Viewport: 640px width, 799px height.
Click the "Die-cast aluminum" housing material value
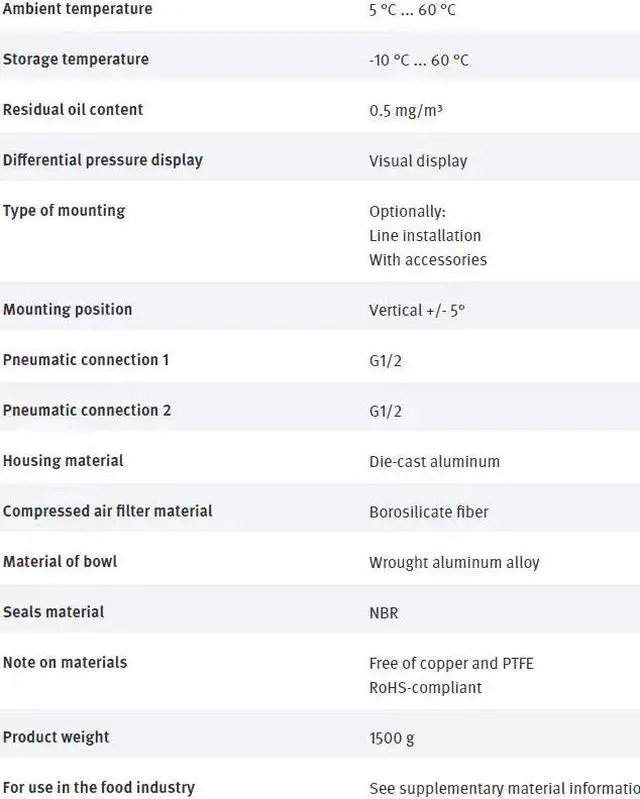point(434,461)
